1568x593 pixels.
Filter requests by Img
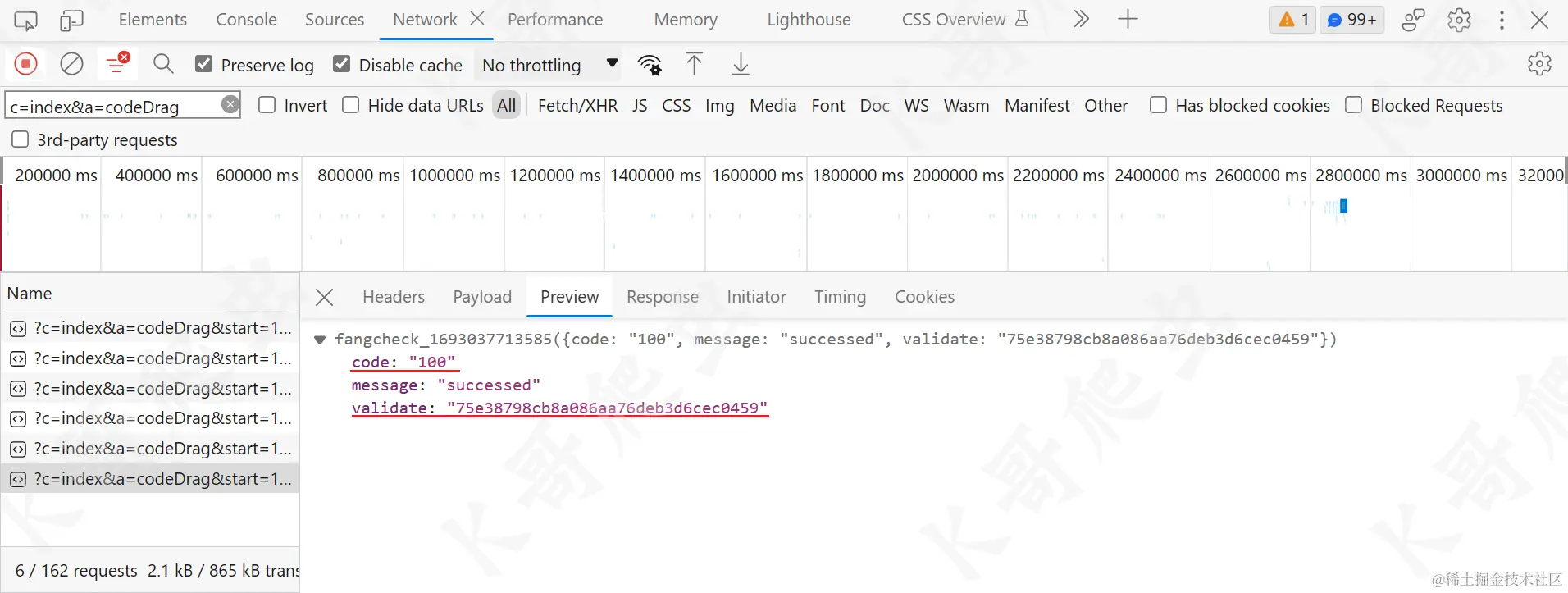point(719,105)
